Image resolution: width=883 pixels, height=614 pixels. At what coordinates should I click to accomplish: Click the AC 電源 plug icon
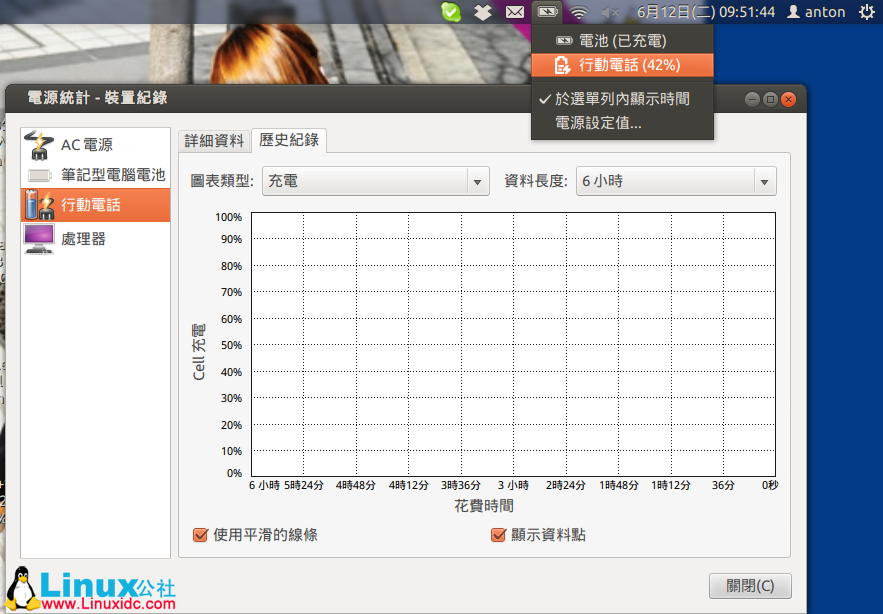click(39, 145)
